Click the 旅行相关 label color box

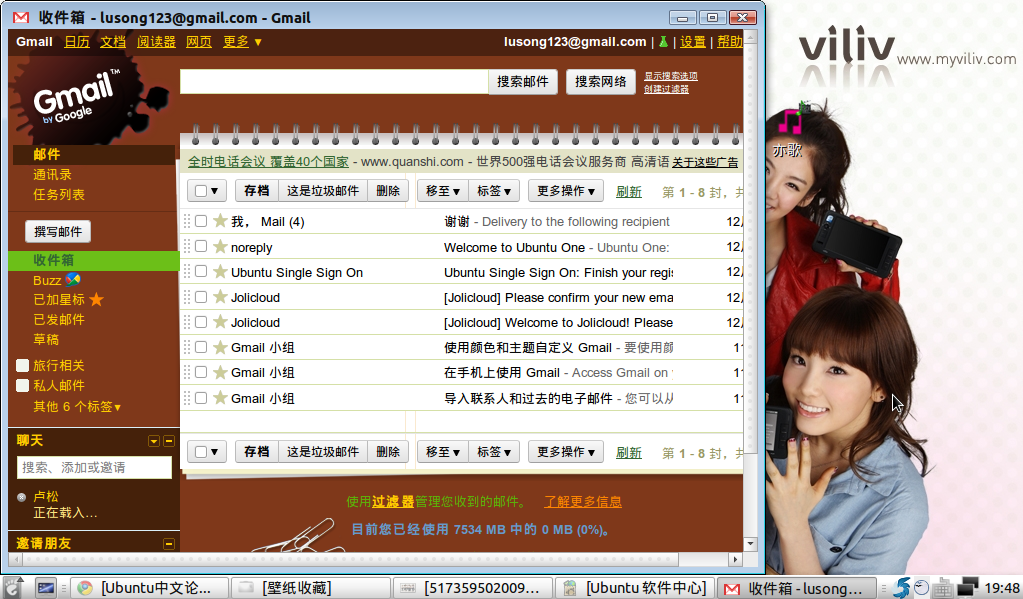click(23, 365)
